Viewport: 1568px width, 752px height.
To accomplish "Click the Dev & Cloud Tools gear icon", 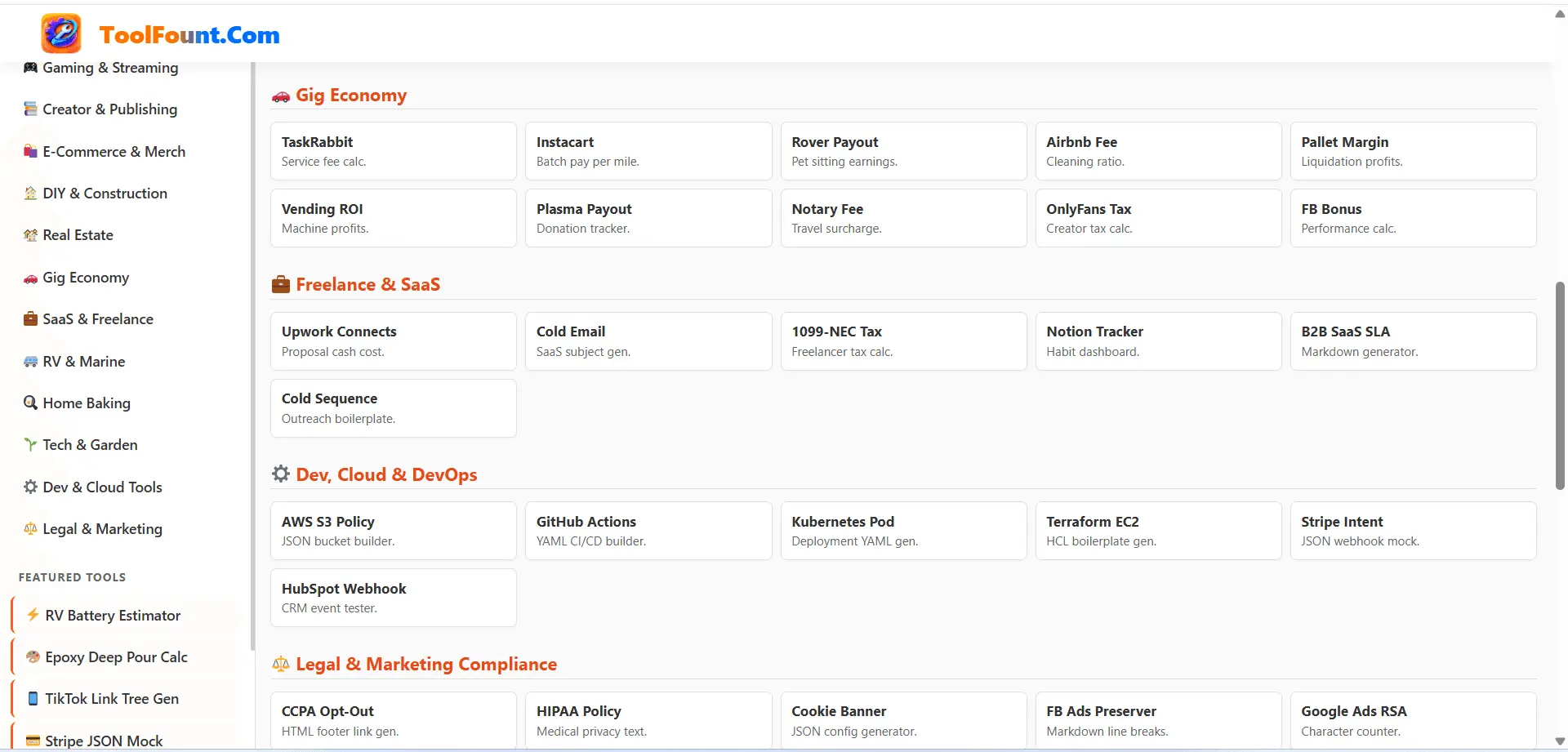I will click(x=30, y=487).
